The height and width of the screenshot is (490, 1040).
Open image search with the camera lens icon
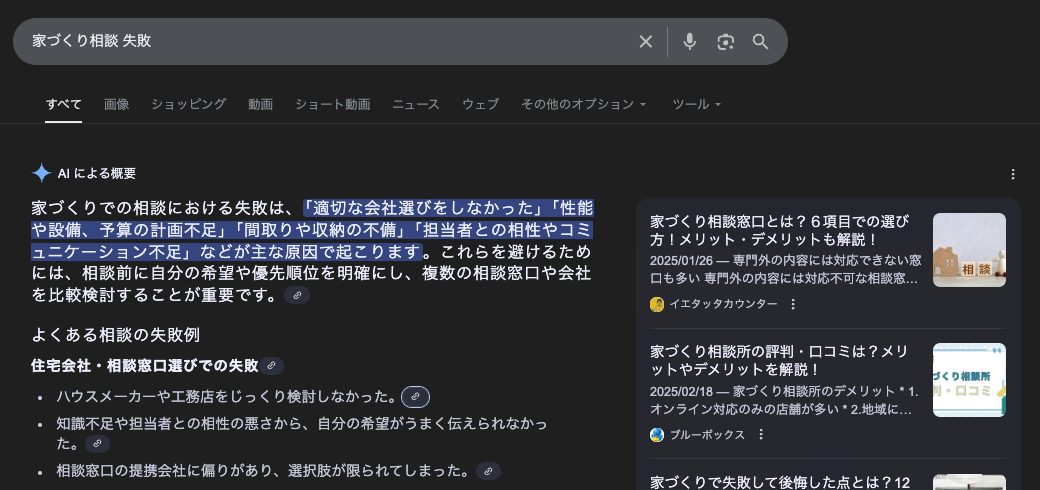click(x=726, y=42)
